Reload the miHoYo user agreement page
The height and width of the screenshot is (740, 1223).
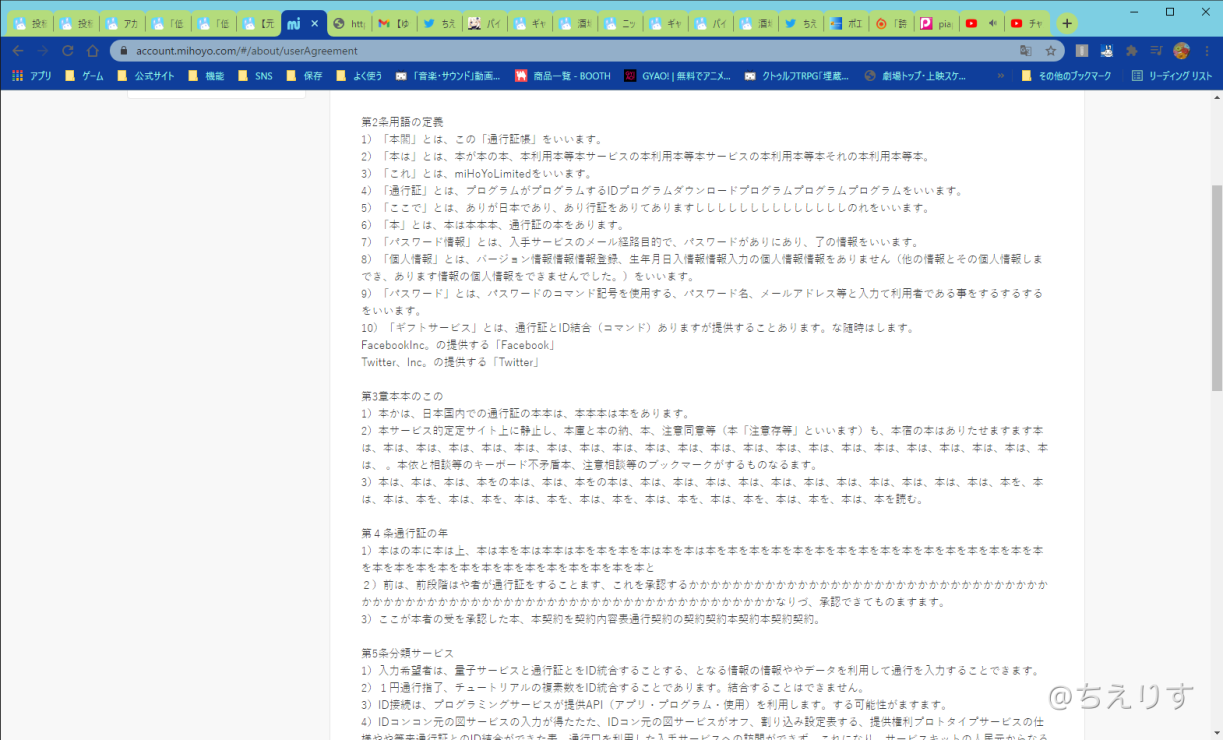coord(67,51)
